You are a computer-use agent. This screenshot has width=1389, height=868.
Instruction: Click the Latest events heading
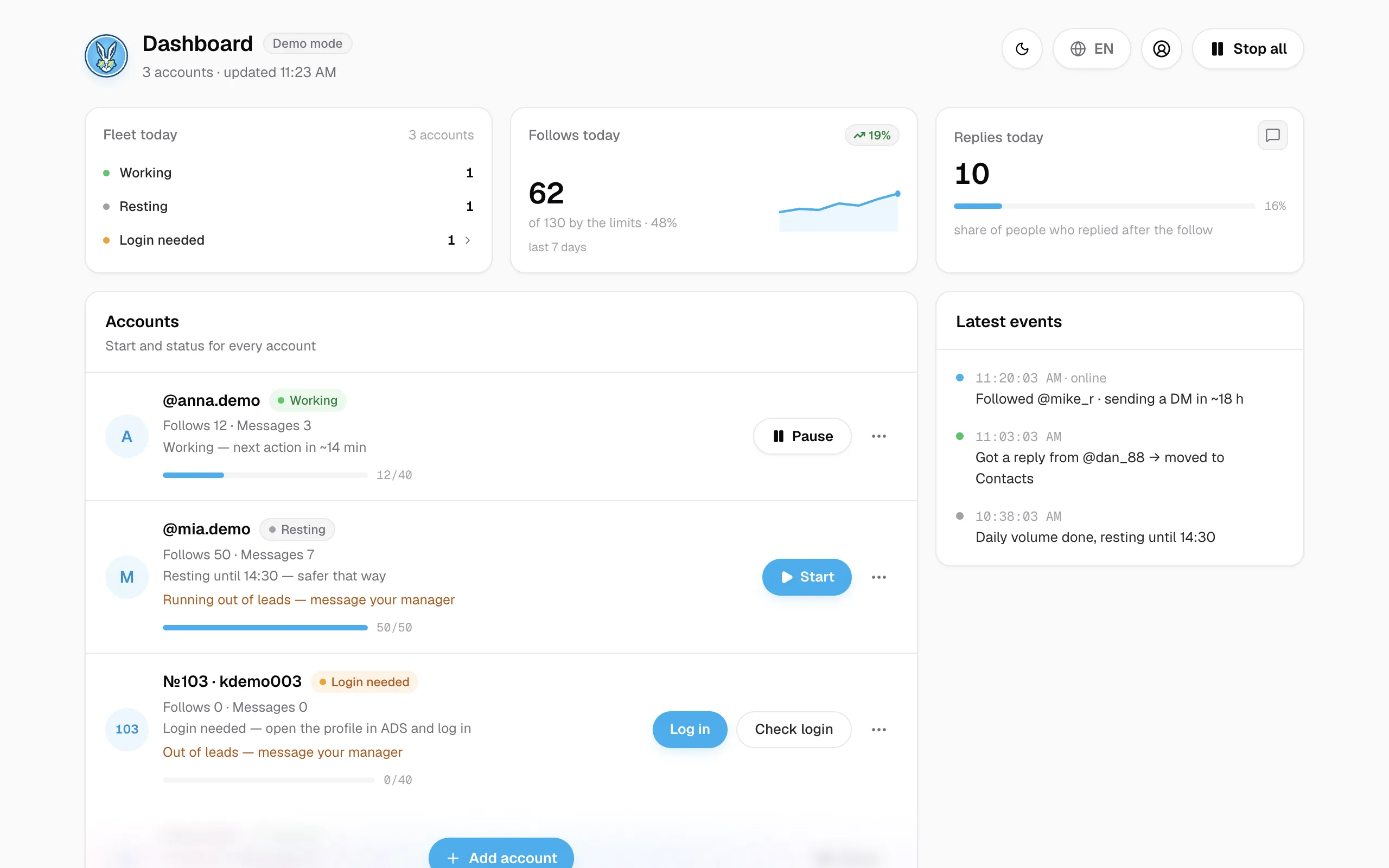[x=1009, y=322]
